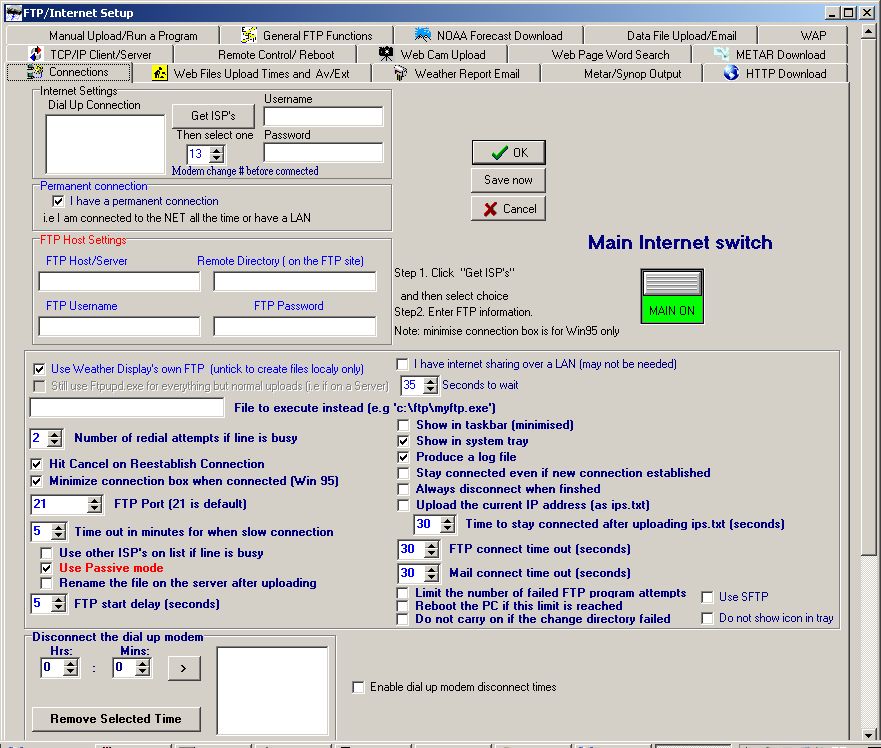The image size is (881, 748).
Task: Adjust the slow connection time out spinner
Action: click(x=58, y=531)
